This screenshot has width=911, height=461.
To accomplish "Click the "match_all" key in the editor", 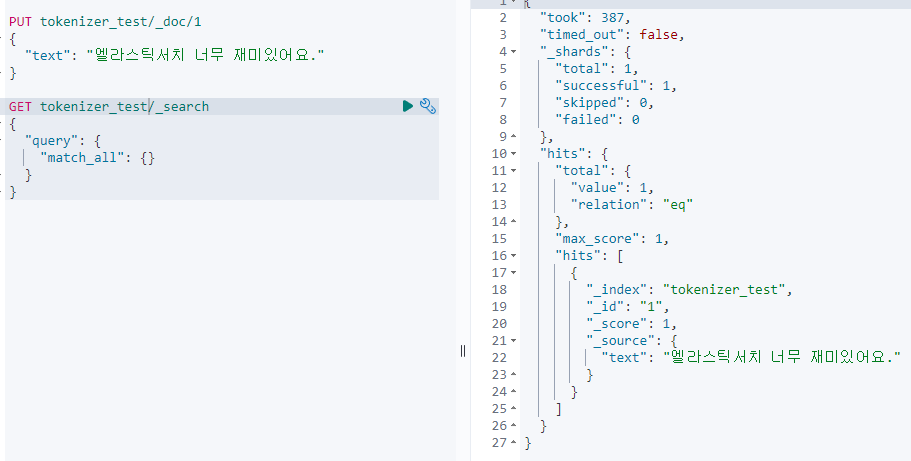I will click(x=83, y=158).
